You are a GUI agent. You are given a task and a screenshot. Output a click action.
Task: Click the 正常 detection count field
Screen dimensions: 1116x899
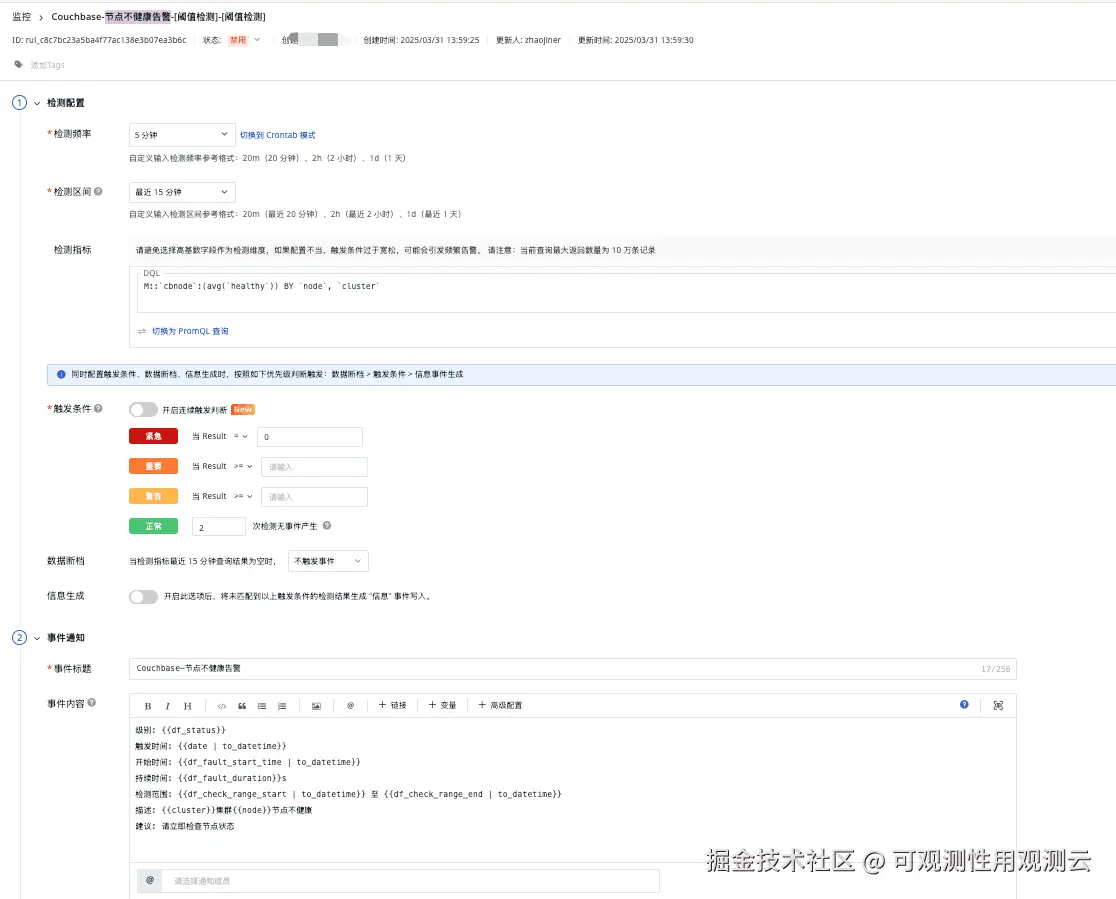219,527
